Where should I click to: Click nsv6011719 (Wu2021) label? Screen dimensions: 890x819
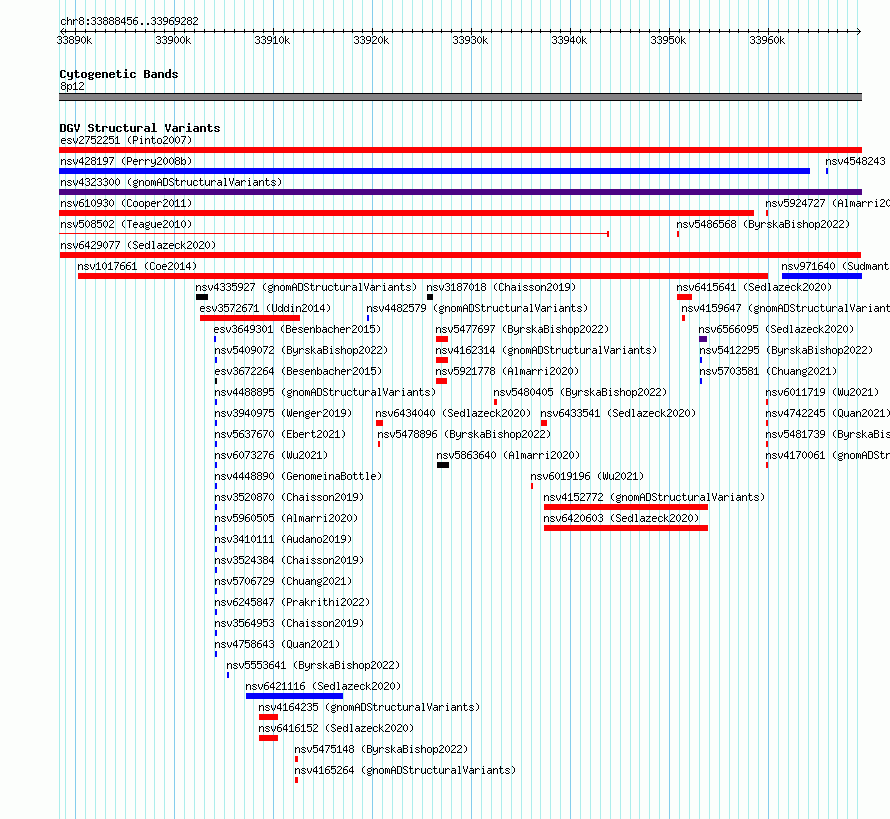(x=822, y=392)
